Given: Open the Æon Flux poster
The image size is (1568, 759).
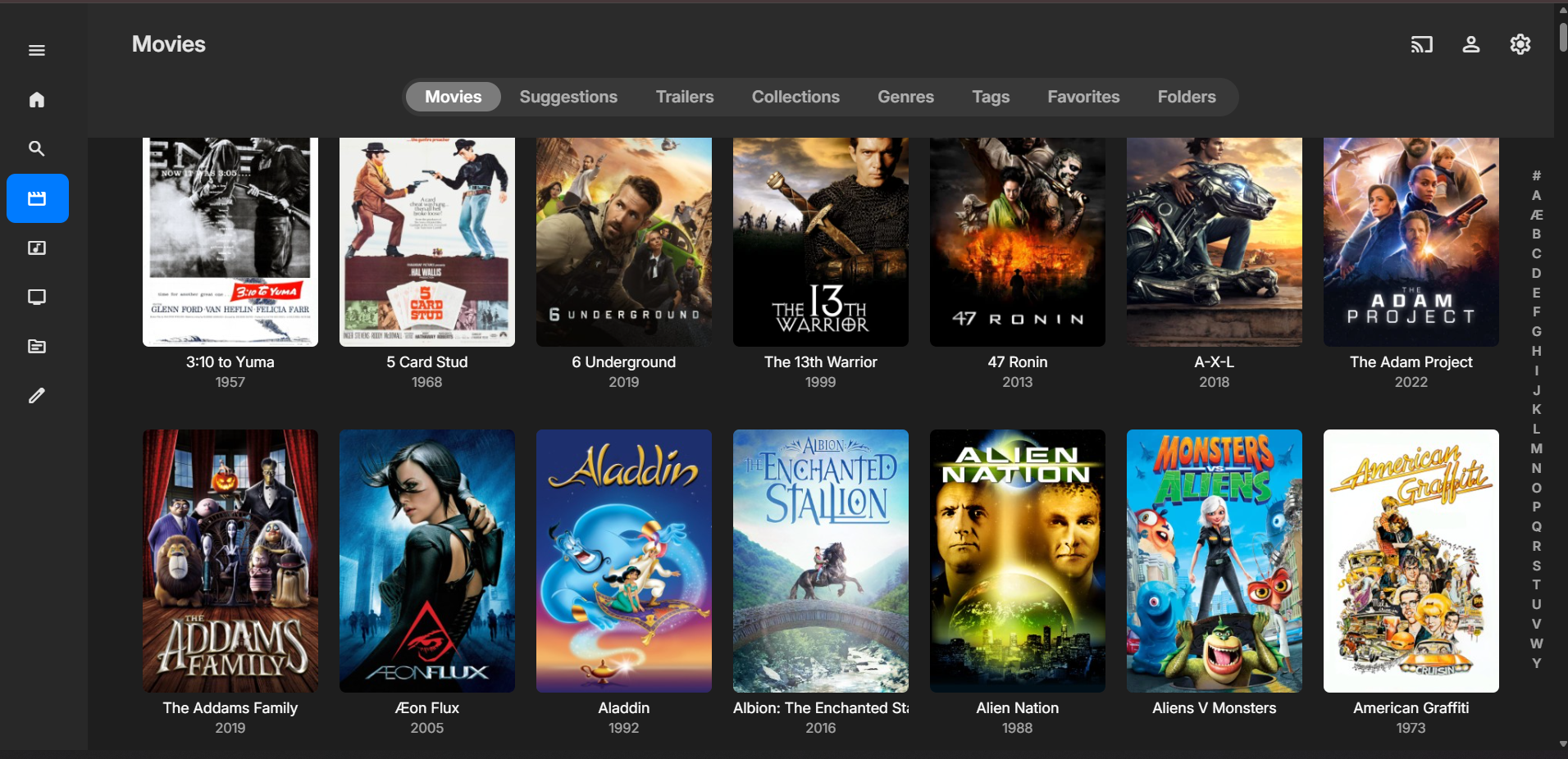Looking at the screenshot, I should [x=427, y=561].
